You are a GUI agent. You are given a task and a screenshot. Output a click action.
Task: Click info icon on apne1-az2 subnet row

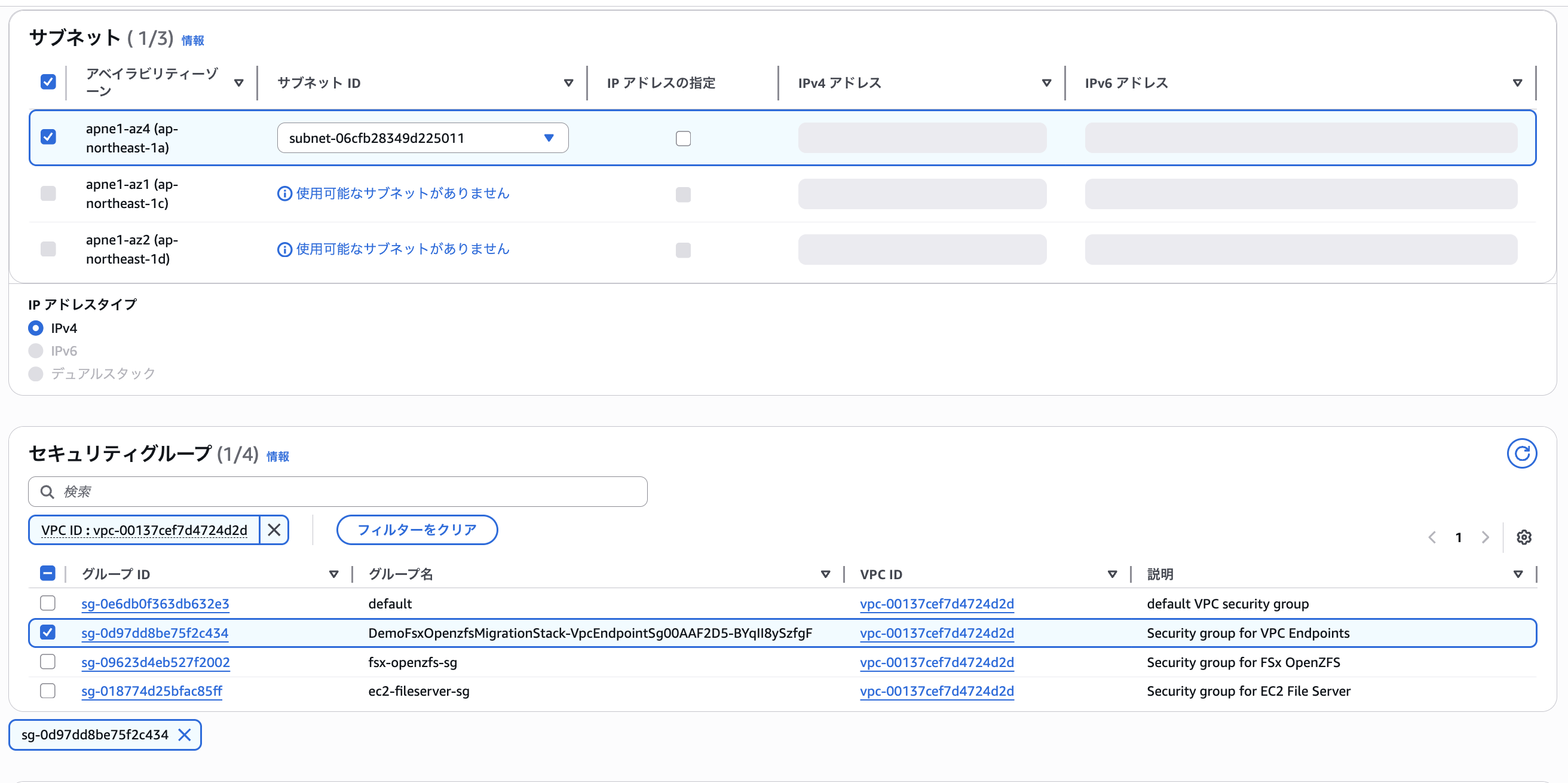pyautogui.click(x=284, y=249)
